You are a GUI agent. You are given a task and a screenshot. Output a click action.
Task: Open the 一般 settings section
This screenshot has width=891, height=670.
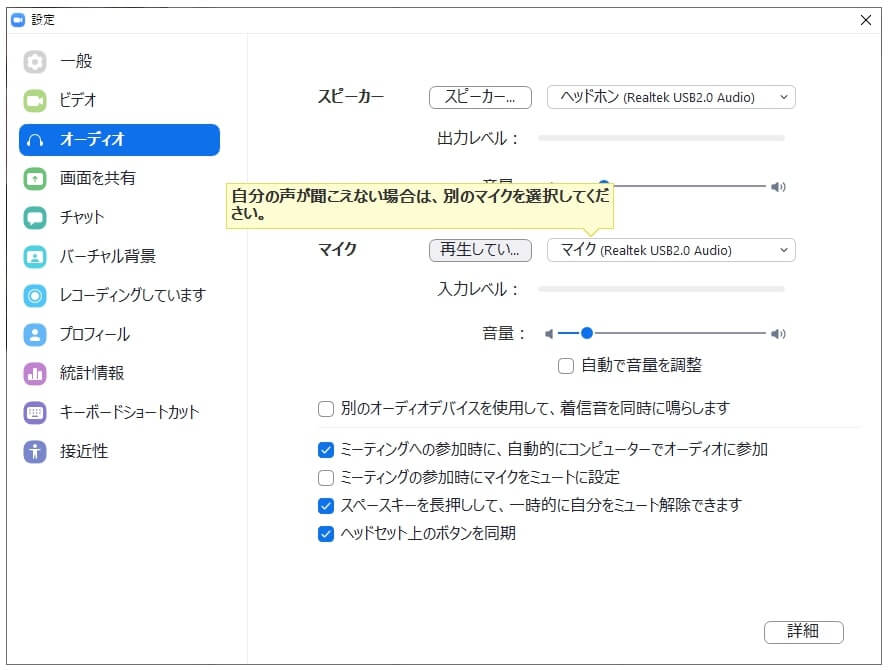pos(119,61)
